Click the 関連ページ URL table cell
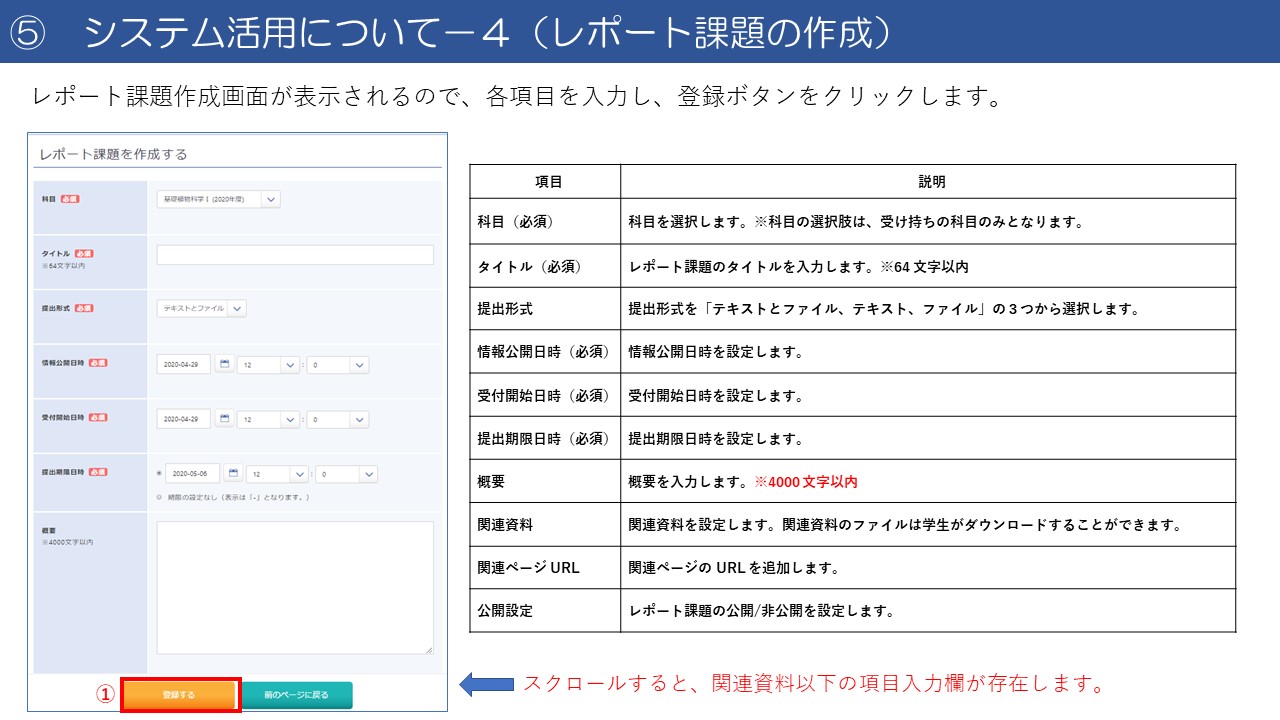 (545, 567)
